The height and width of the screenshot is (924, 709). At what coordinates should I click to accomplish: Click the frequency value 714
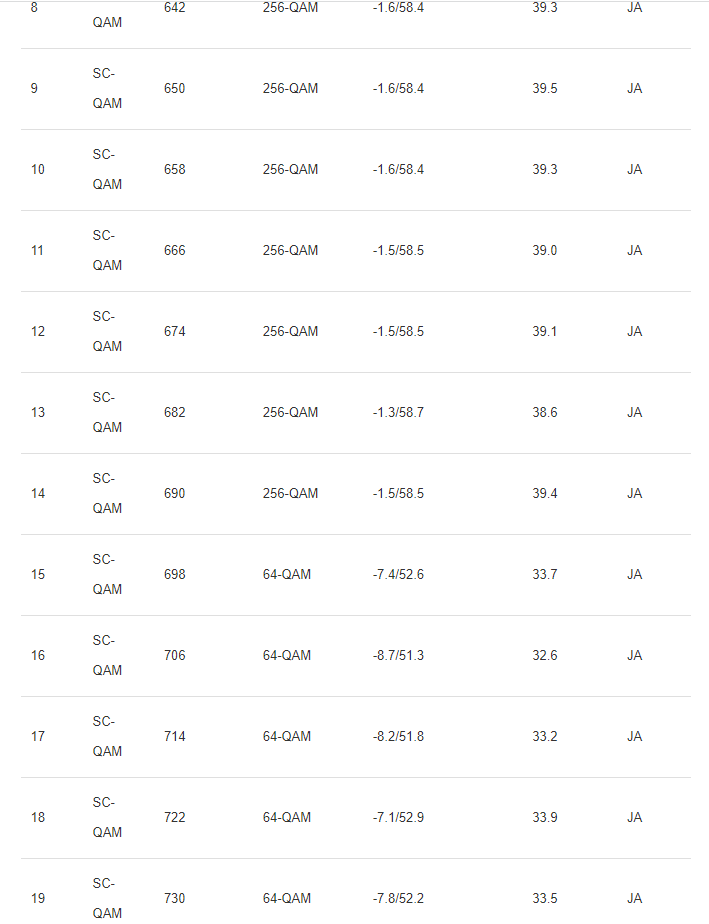coord(174,737)
